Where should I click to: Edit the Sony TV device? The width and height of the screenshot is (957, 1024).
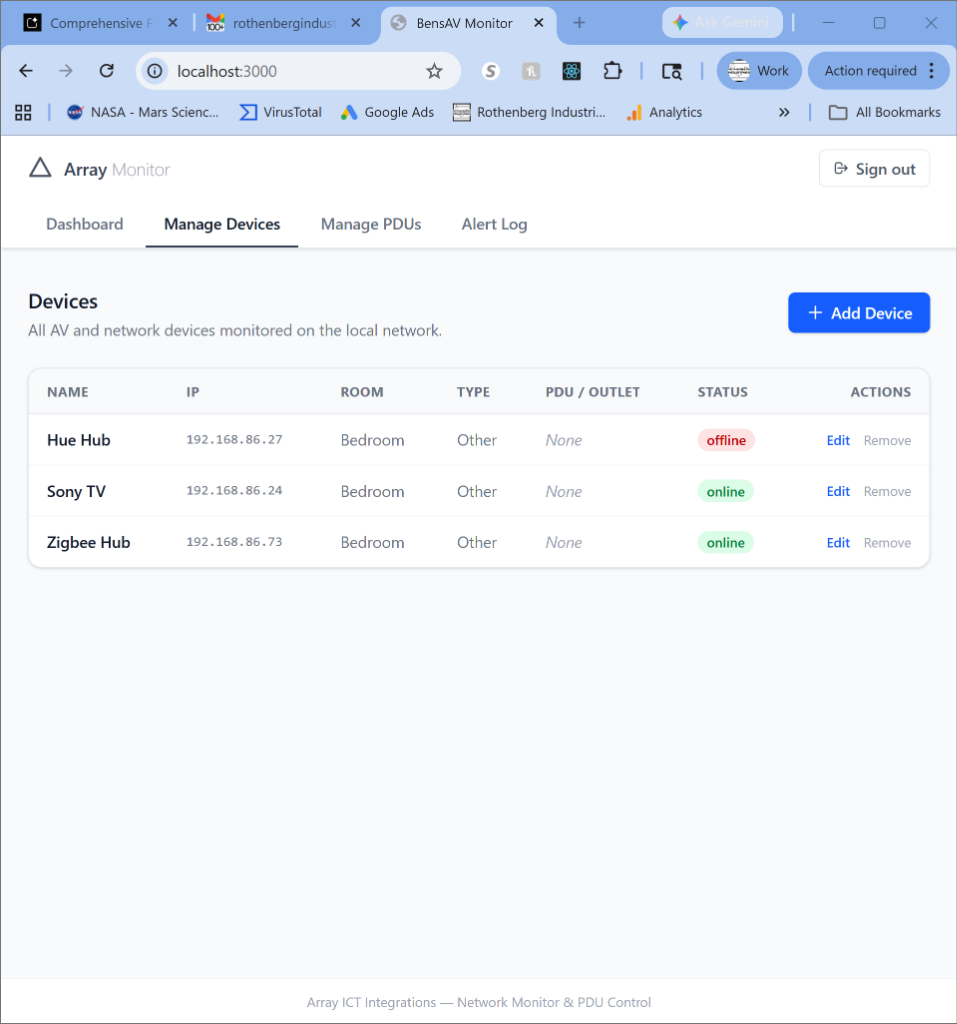(x=838, y=491)
